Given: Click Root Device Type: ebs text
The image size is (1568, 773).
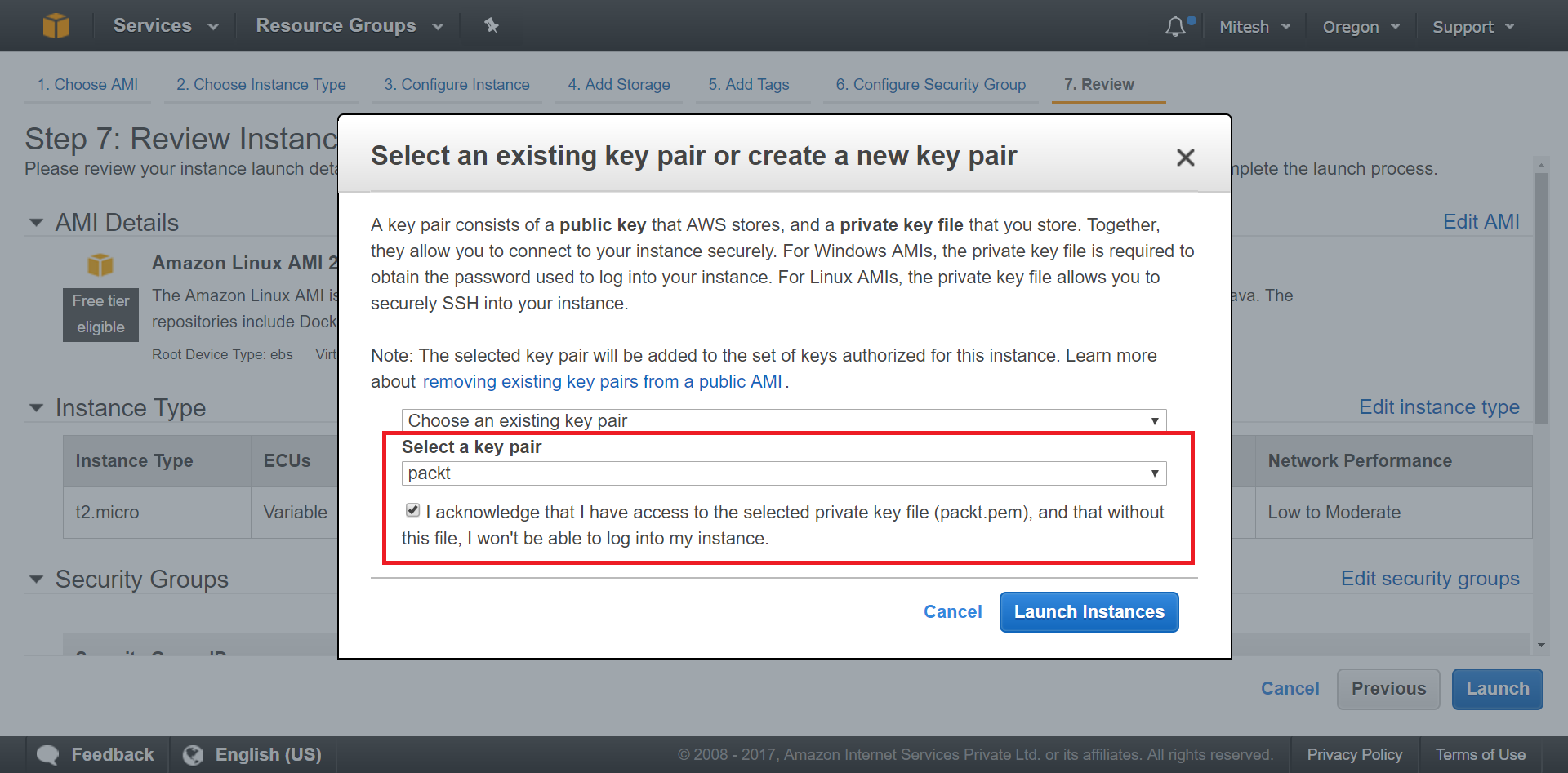Looking at the screenshot, I should pyautogui.click(x=222, y=354).
